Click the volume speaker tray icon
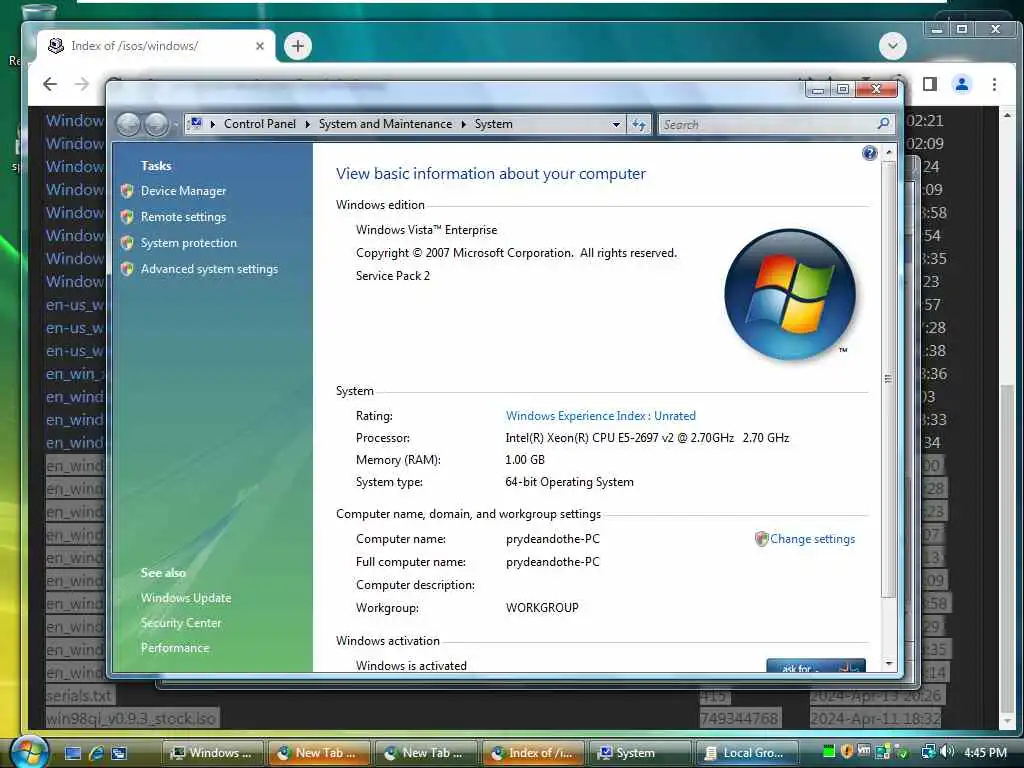Viewport: 1024px width, 768px height. 947,752
